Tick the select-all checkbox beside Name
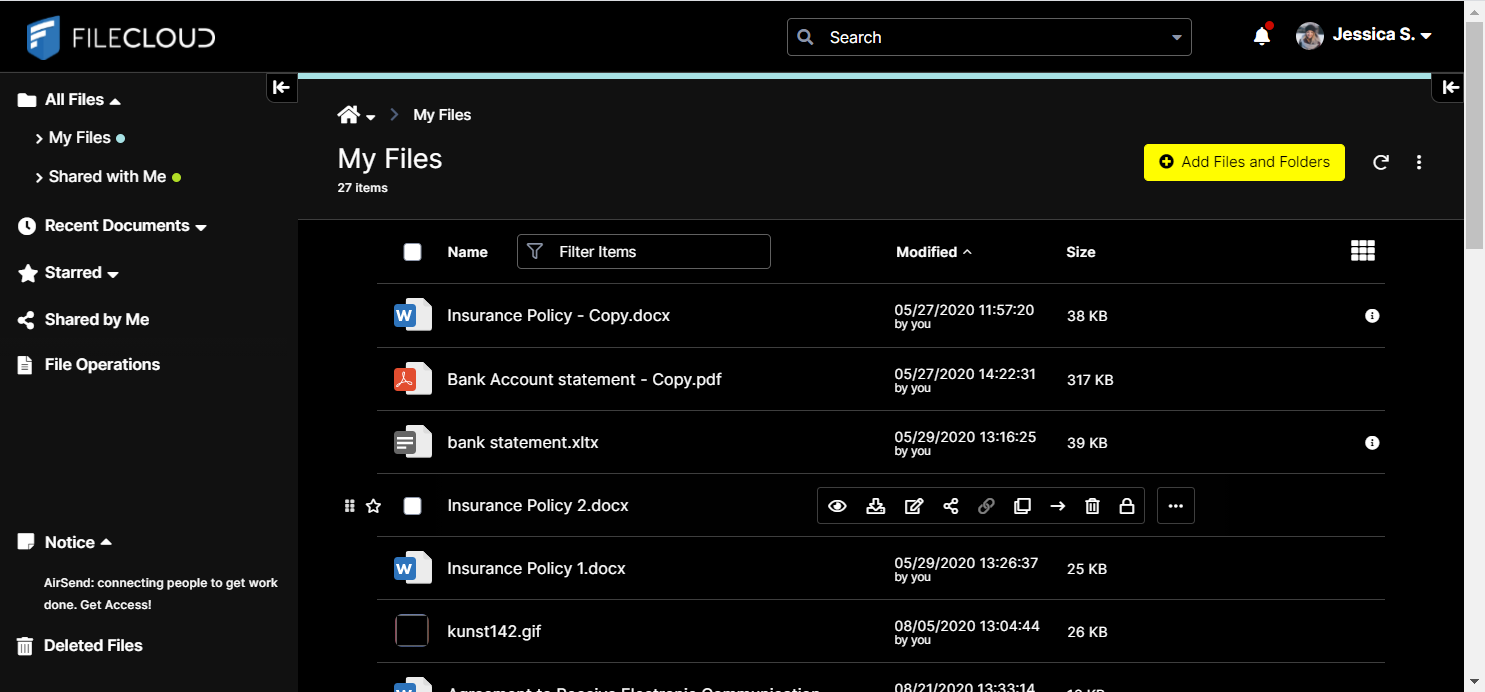The width and height of the screenshot is (1485, 692). [x=412, y=252]
